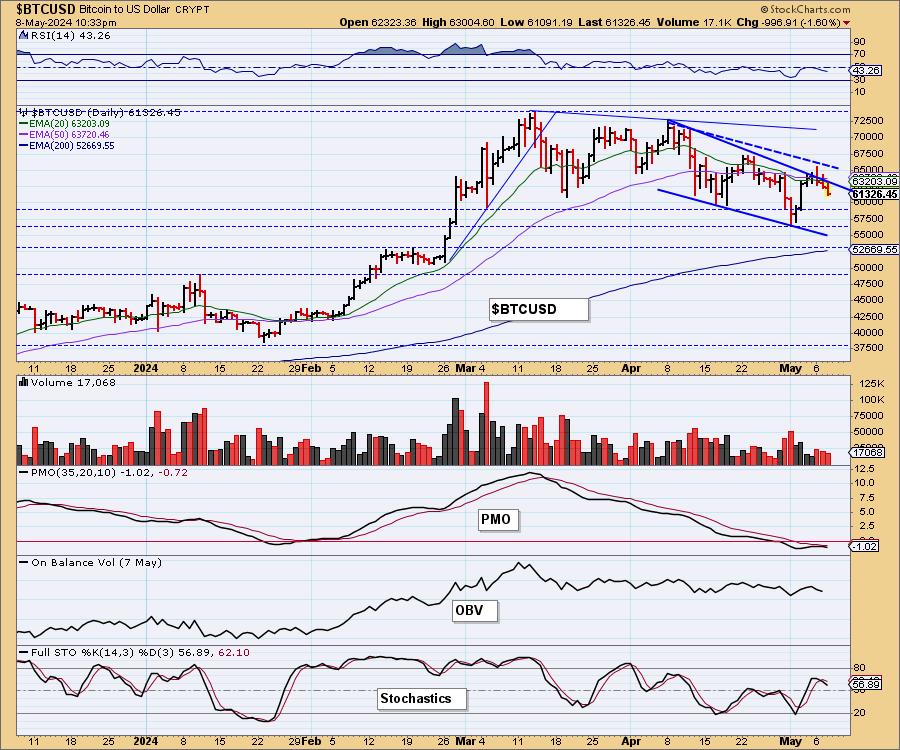Screen dimensions: 900x750
Task: Click the 61326.45 last price axis tag
Action: [x=874, y=195]
